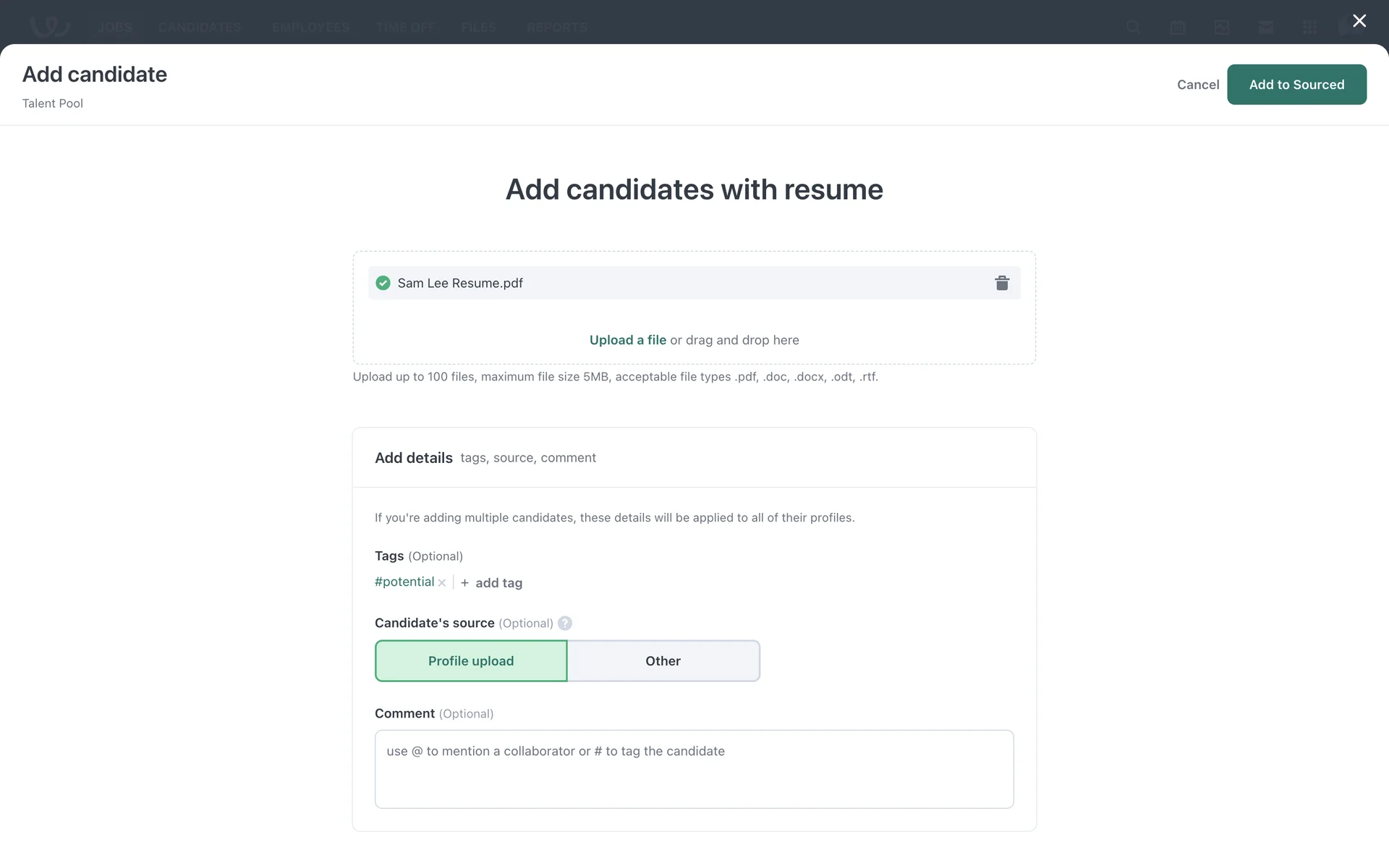Open the apps grid icon

coord(1309,27)
